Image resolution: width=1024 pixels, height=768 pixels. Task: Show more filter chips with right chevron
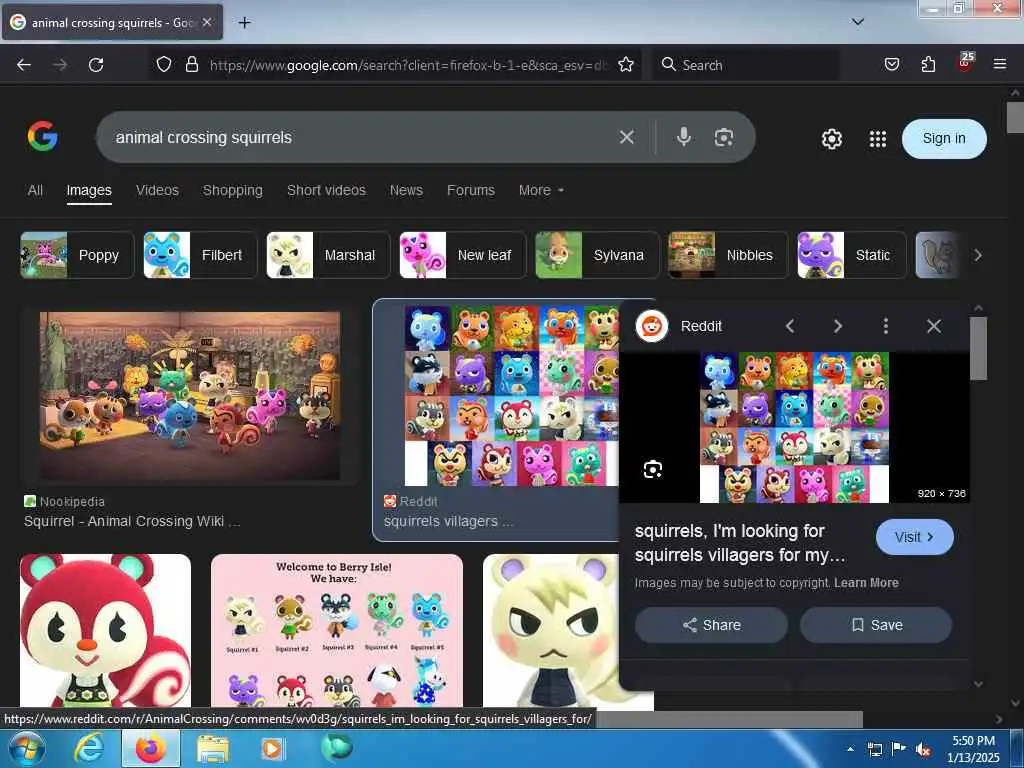click(x=978, y=255)
